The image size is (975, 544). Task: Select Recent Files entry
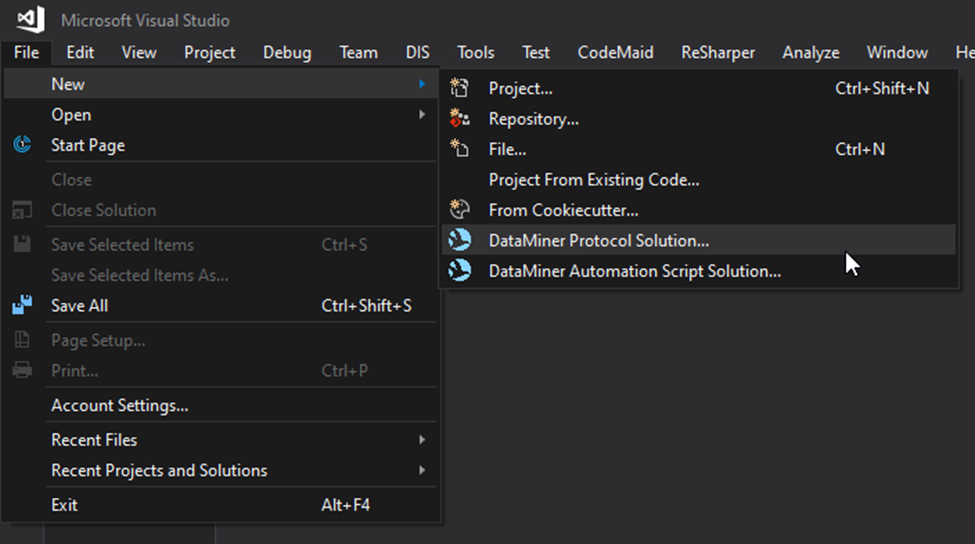[220, 440]
